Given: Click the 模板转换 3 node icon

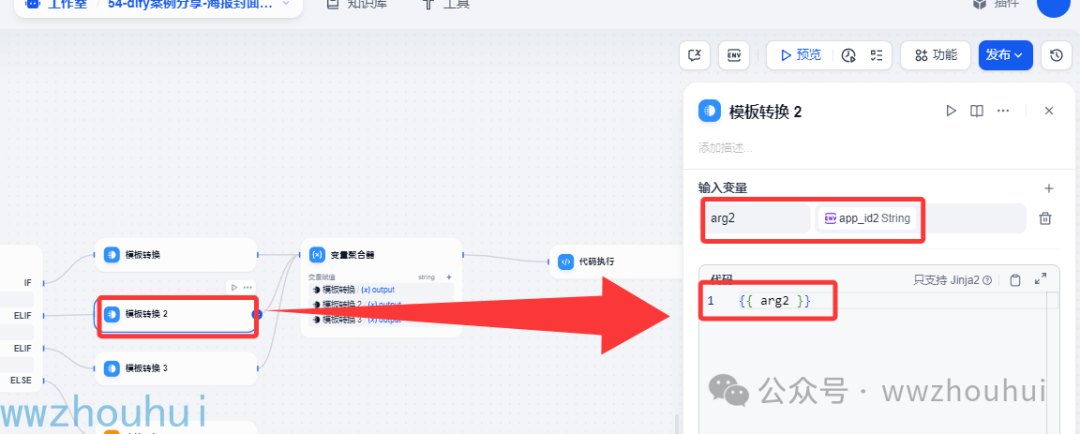Looking at the screenshot, I should pos(112,369).
